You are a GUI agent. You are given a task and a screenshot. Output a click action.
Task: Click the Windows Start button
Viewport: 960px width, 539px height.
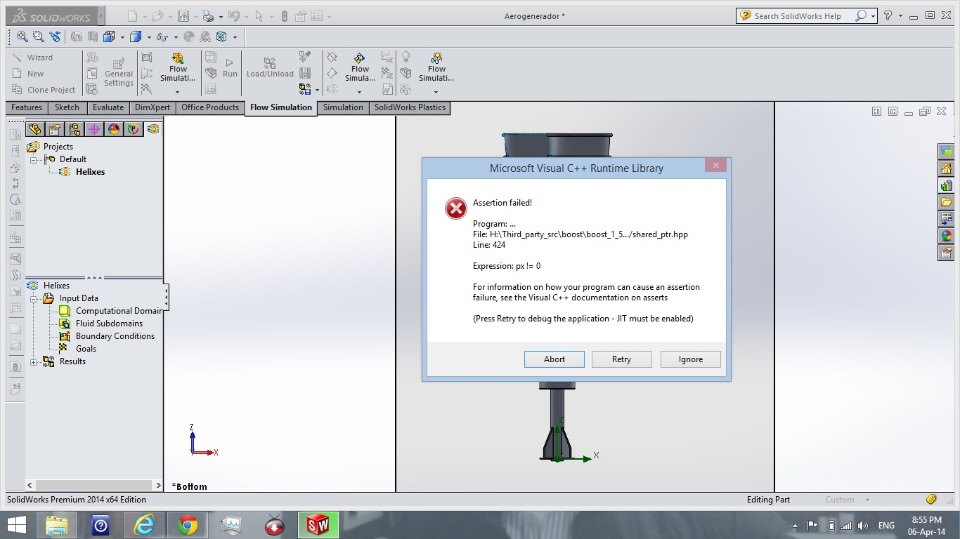[x=17, y=526]
